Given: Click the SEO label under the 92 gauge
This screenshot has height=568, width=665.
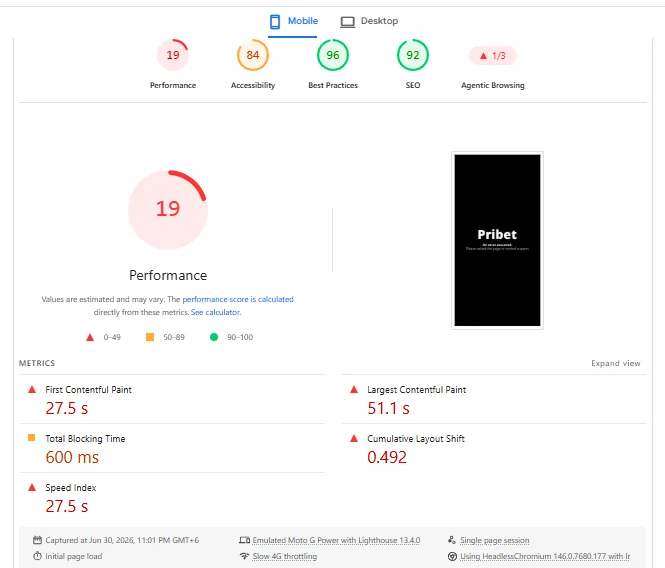Looking at the screenshot, I should coord(413,85).
